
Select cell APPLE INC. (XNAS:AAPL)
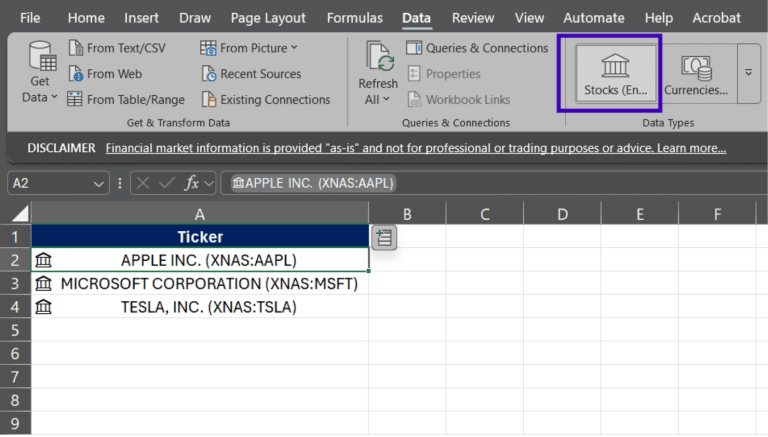(200, 260)
